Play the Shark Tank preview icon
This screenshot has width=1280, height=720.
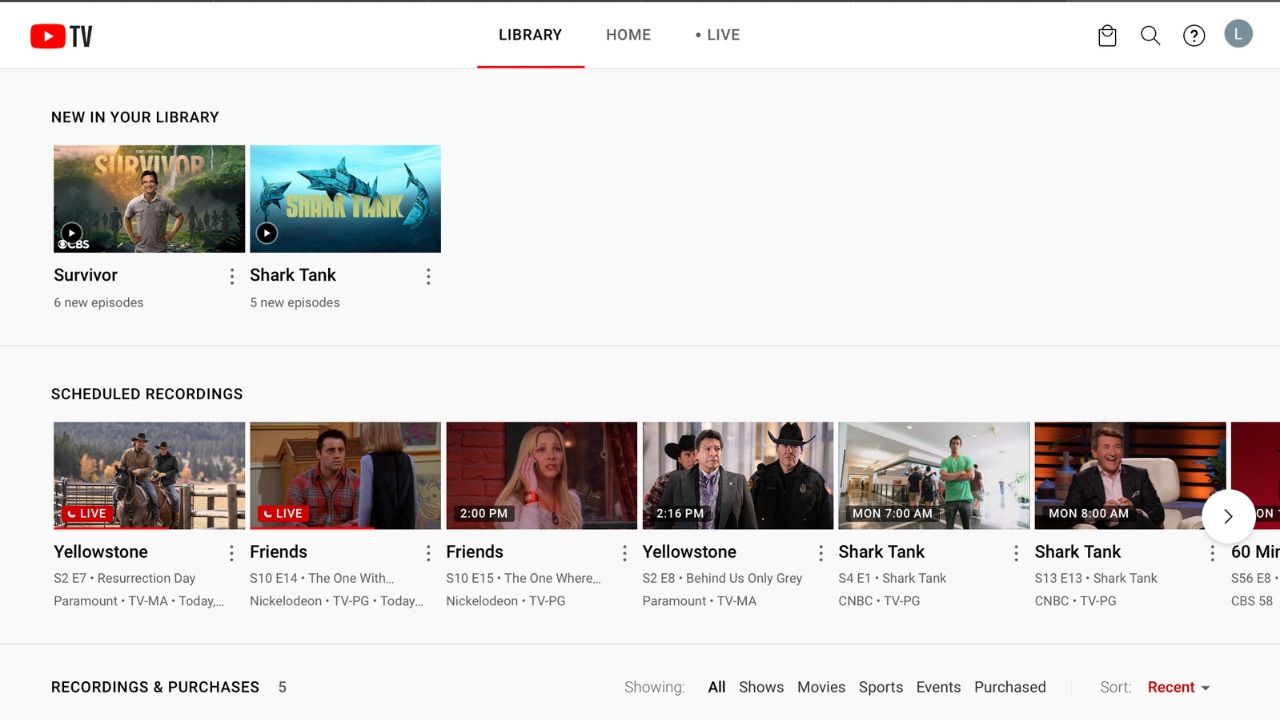266,232
